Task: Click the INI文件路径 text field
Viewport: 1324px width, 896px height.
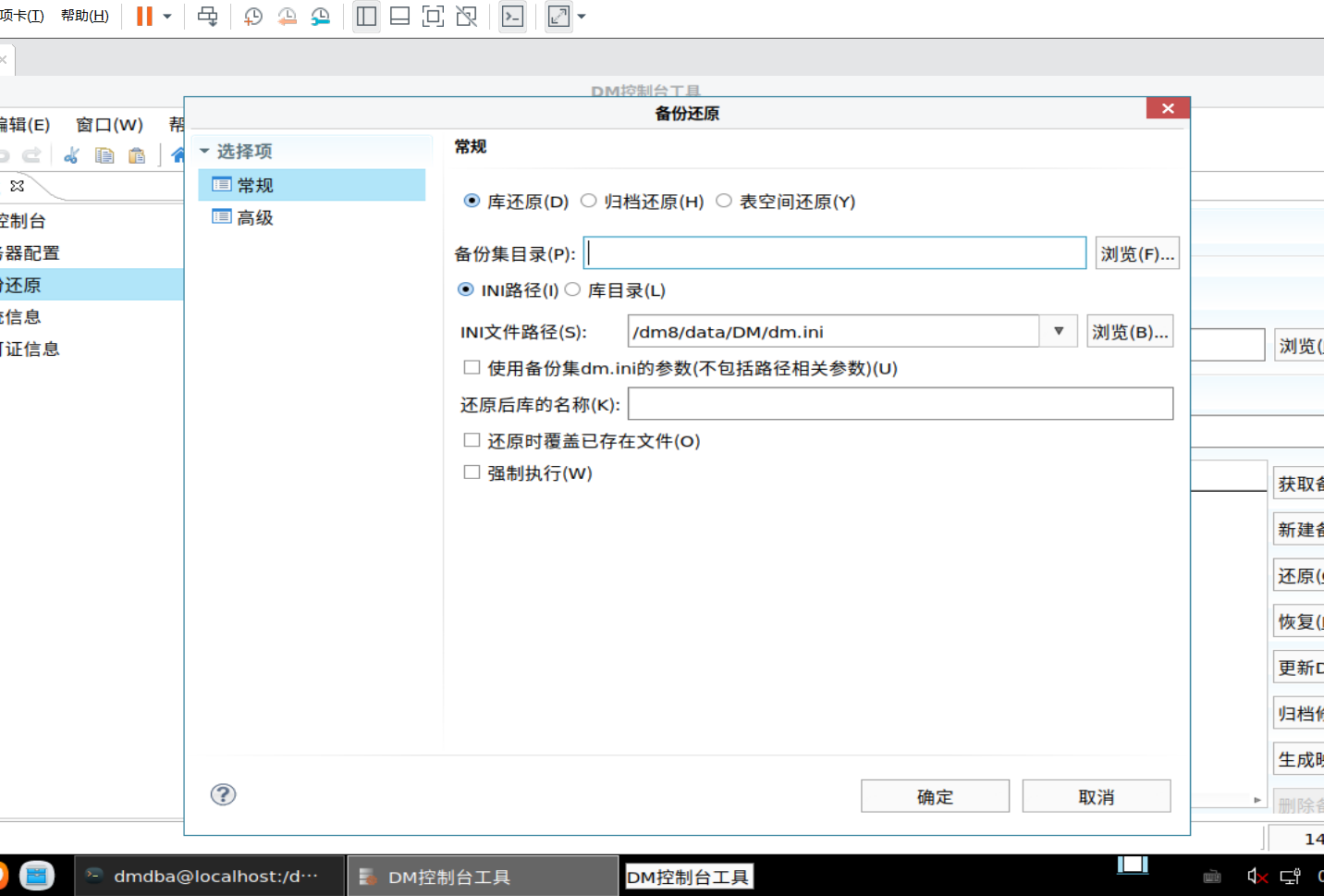Action: tap(833, 331)
